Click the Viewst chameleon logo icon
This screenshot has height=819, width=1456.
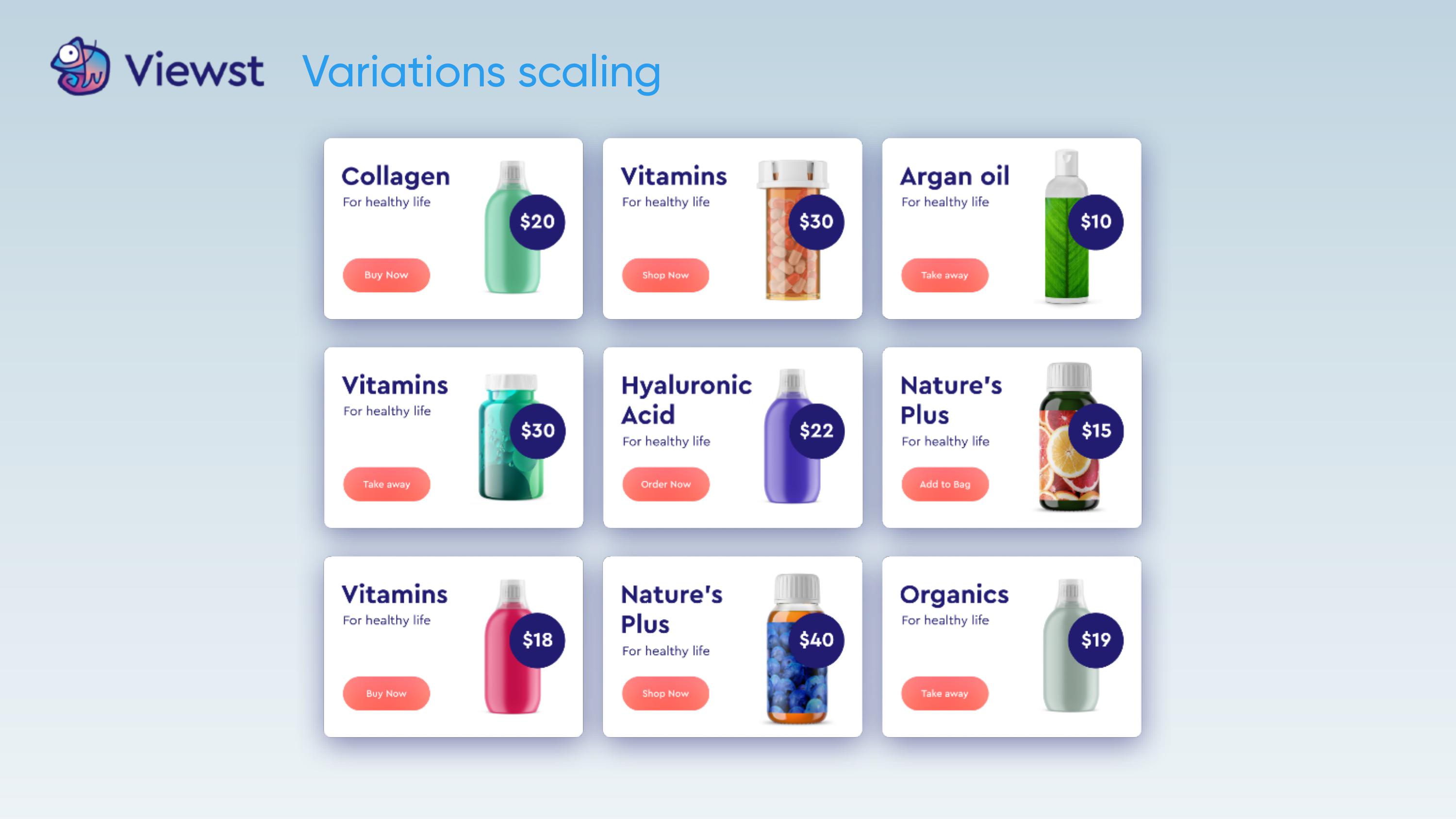[80, 66]
